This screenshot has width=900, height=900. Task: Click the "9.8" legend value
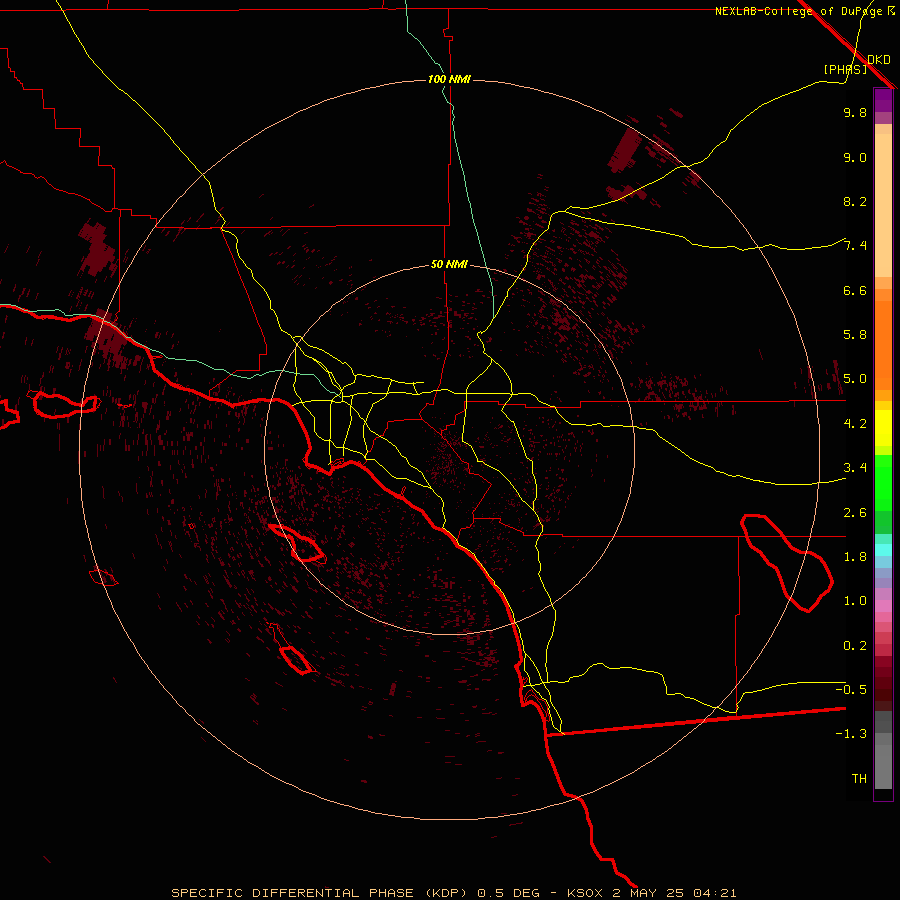pos(855,112)
